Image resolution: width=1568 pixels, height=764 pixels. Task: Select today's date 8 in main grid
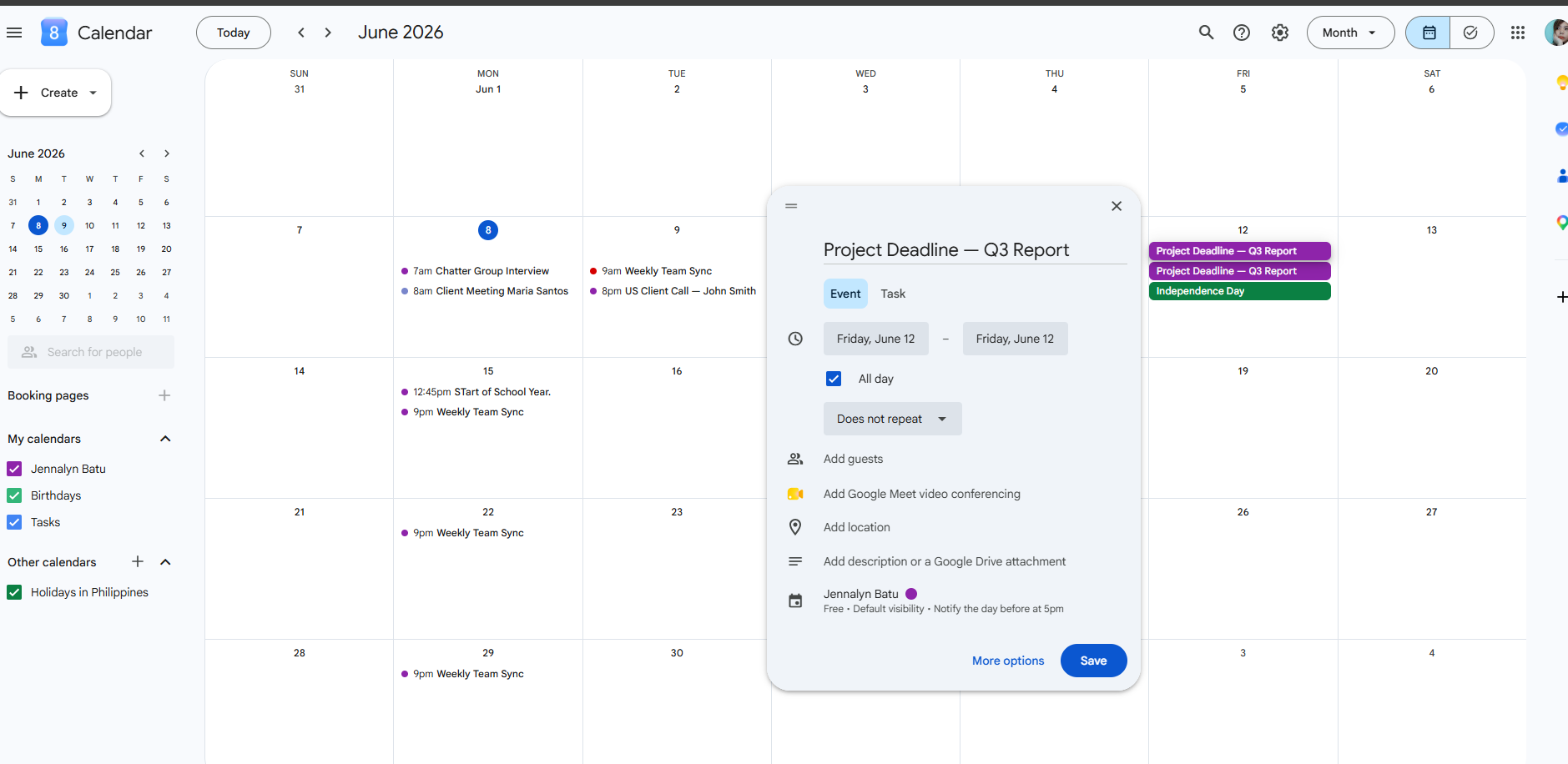coord(488,230)
